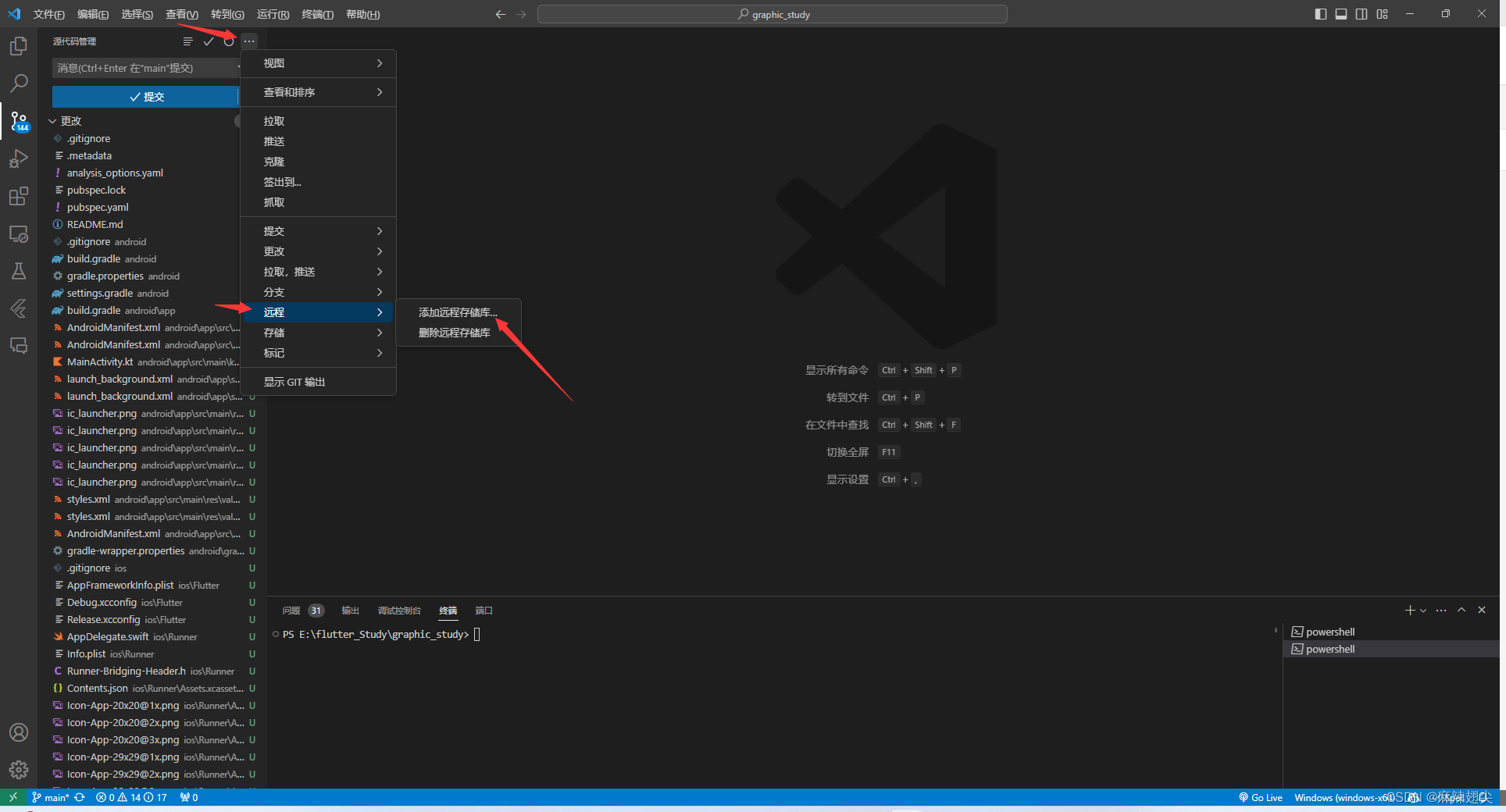
Task: Synchronize changes icon in status bar
Action: click(x=80, y=797)
